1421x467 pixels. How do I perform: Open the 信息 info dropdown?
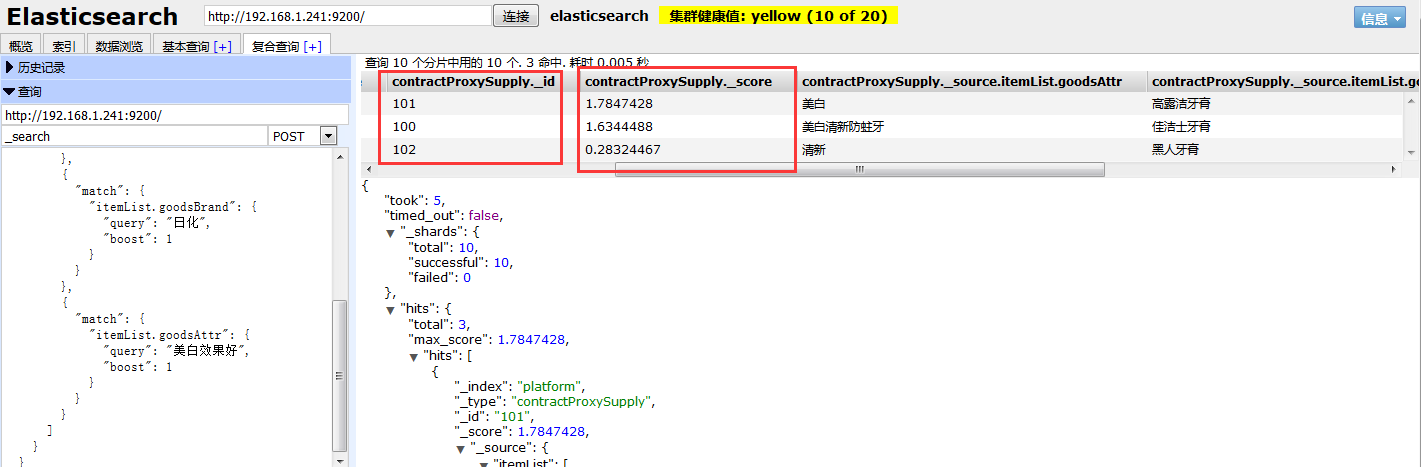click(x=1380, y=18)
